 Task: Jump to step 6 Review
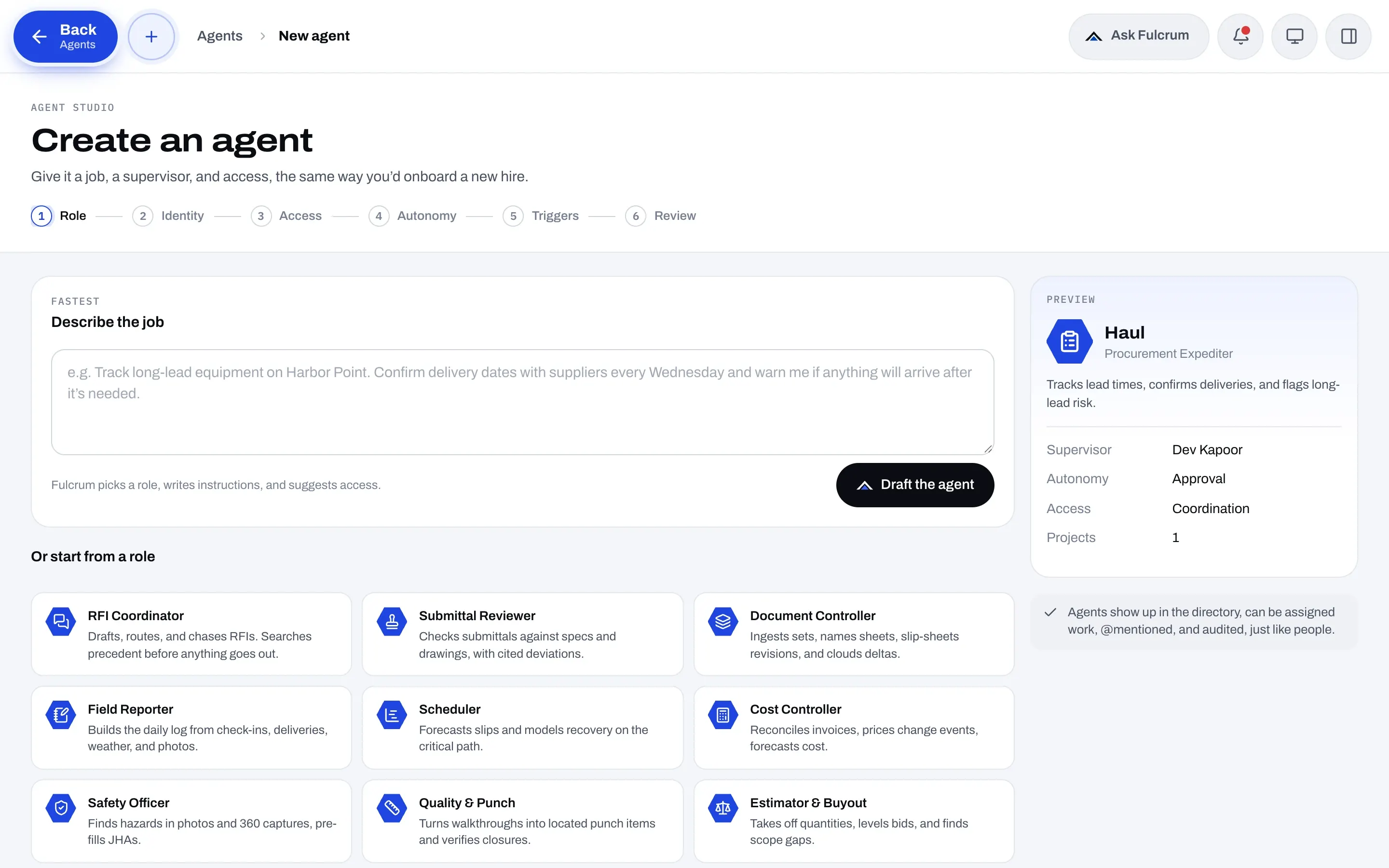661,216
